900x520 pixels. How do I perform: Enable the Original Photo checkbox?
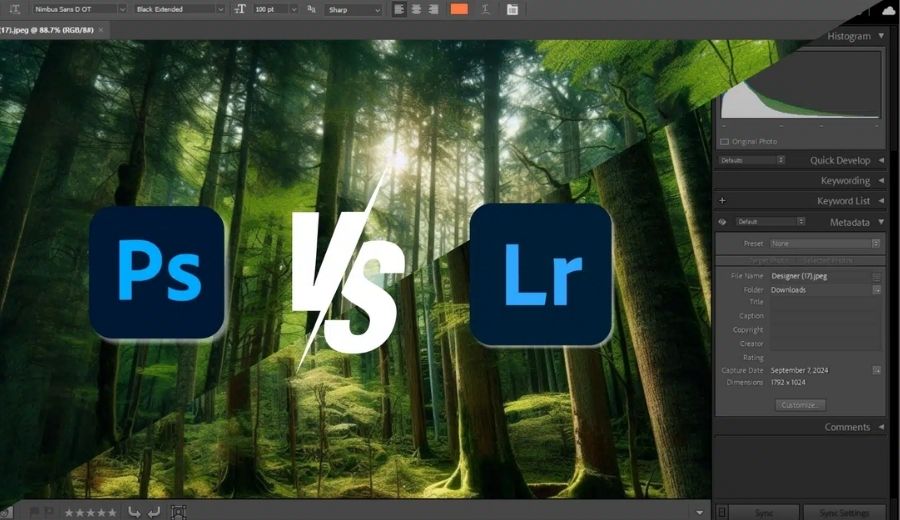[724, 141]
